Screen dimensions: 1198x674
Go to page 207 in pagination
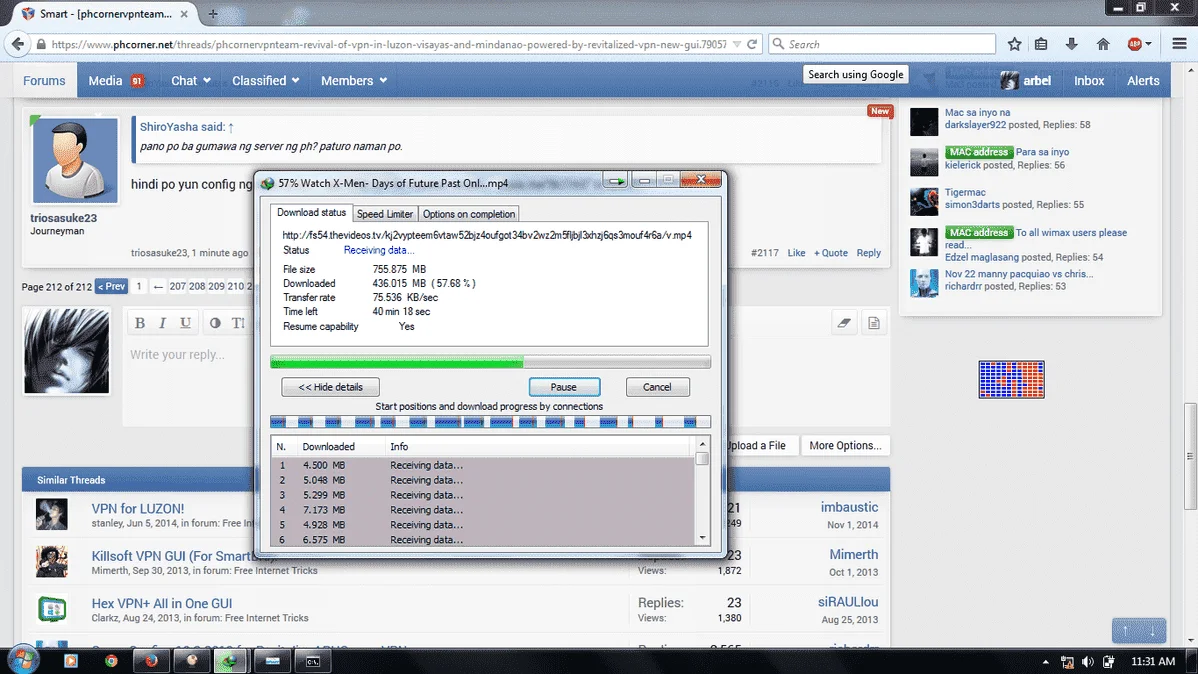pos(177,286)
